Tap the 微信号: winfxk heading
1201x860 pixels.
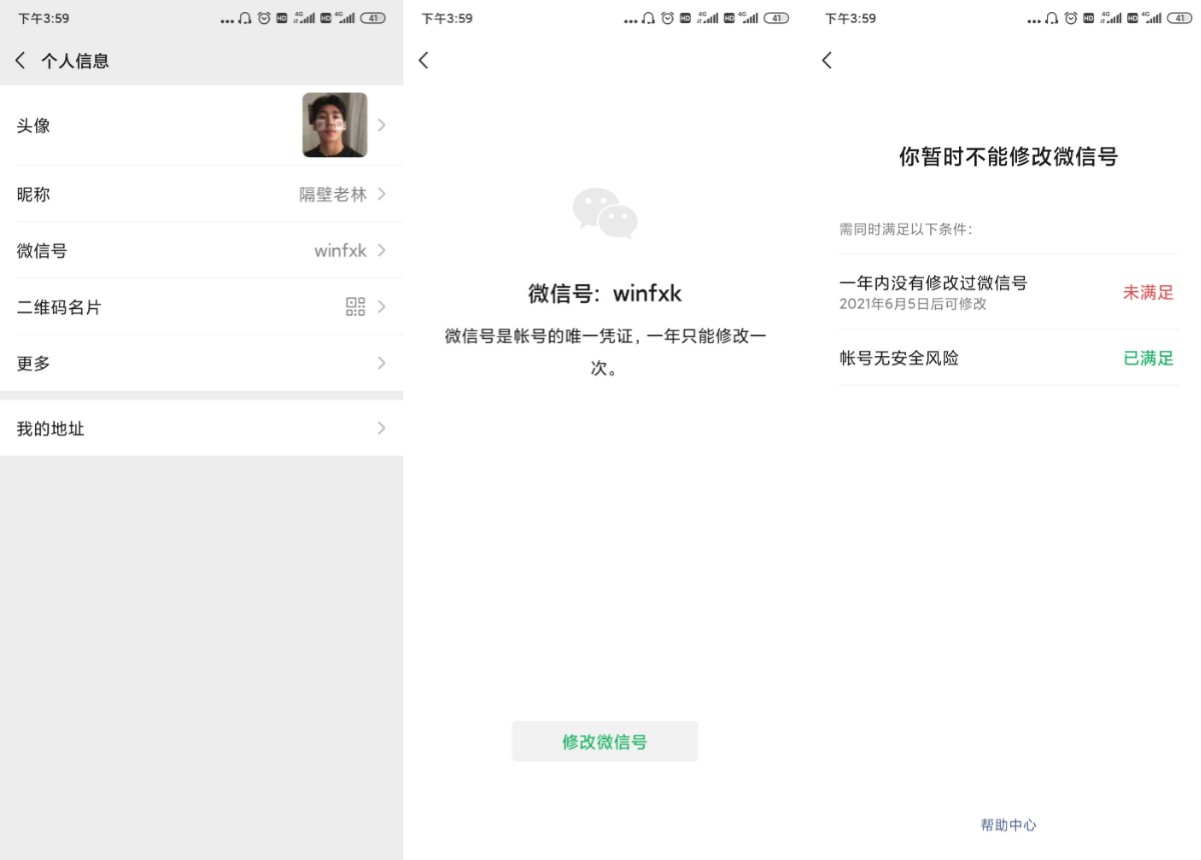(605, 294)
